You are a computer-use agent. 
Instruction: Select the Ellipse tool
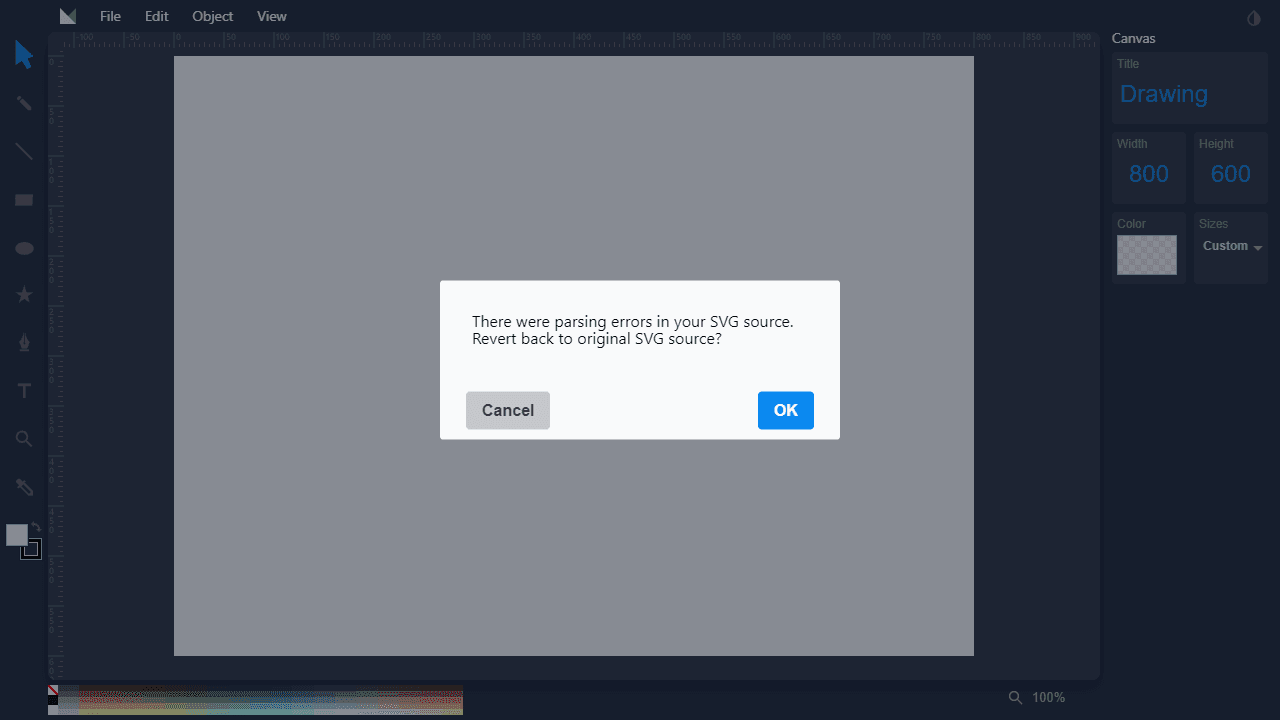coord(24,248)
